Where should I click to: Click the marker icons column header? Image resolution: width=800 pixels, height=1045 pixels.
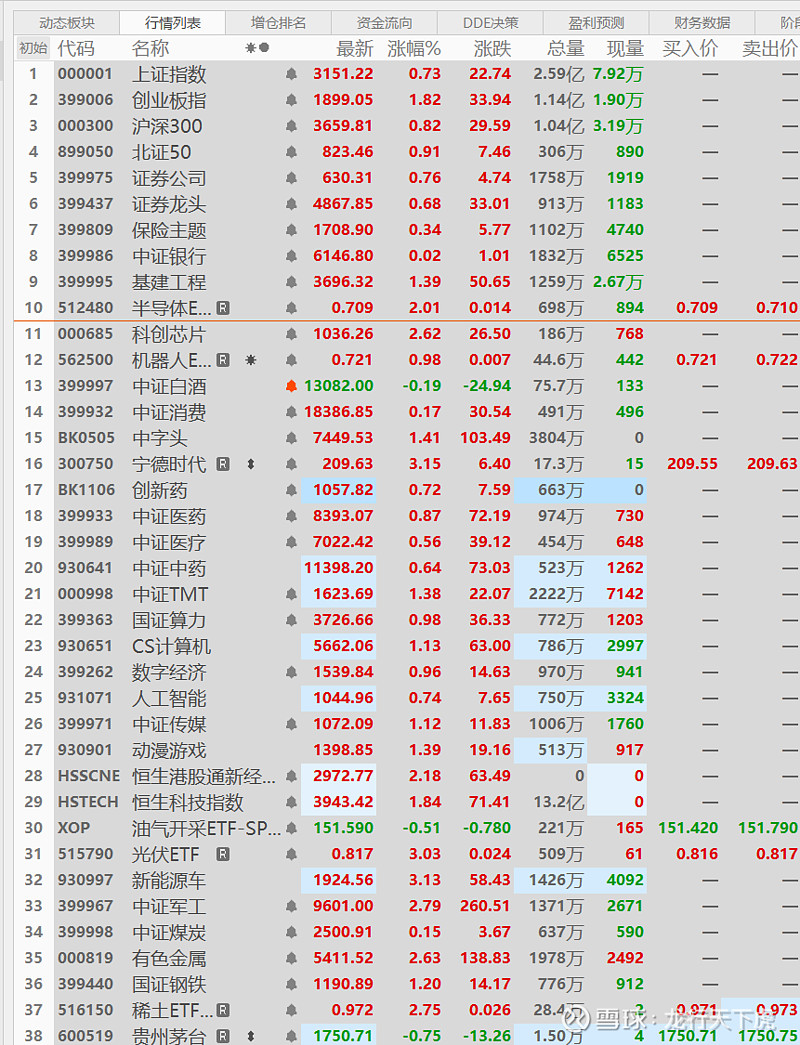point(257,48)
